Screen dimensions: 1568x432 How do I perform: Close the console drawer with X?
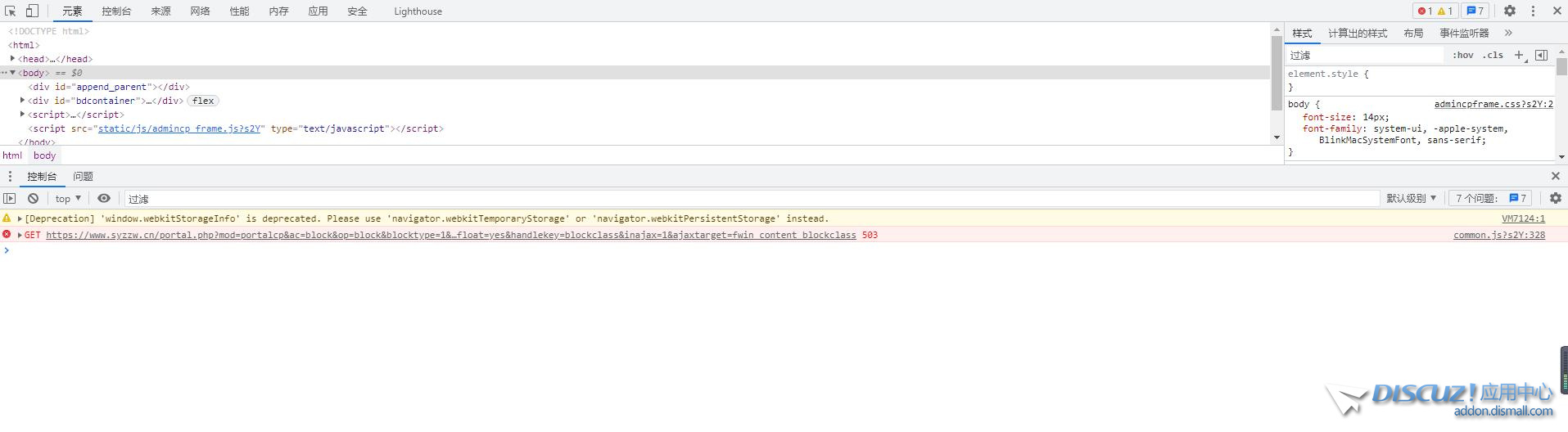1556,176
